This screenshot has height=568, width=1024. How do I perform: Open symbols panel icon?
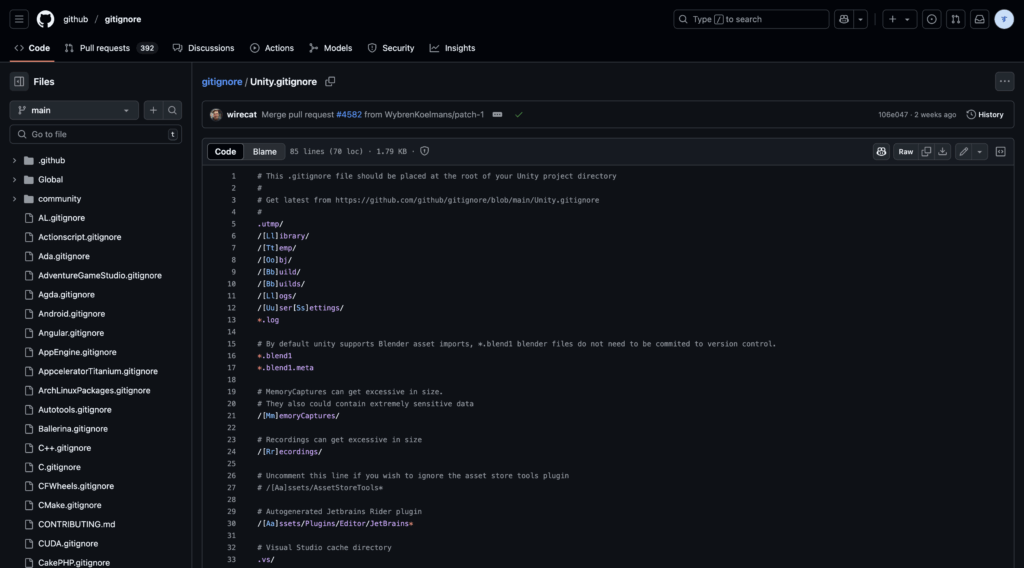pos(1000,151)
